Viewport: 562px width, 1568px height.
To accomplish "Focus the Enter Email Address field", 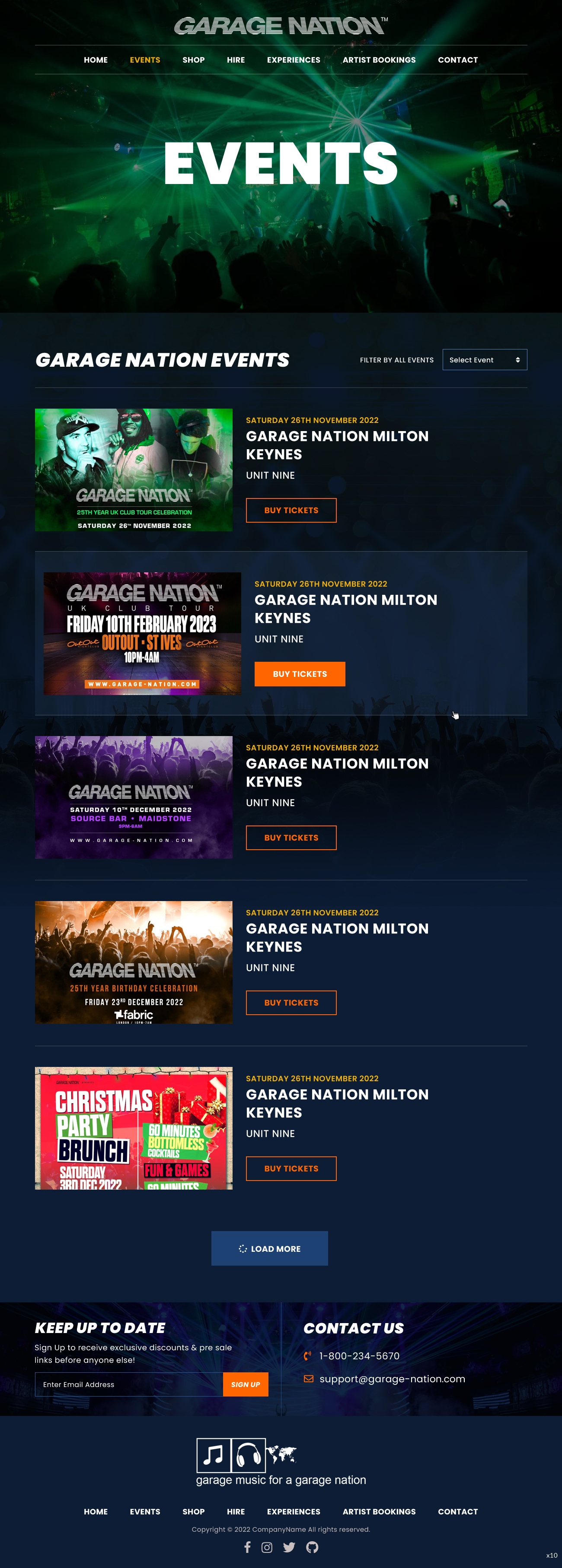I will coord(129,1384).
